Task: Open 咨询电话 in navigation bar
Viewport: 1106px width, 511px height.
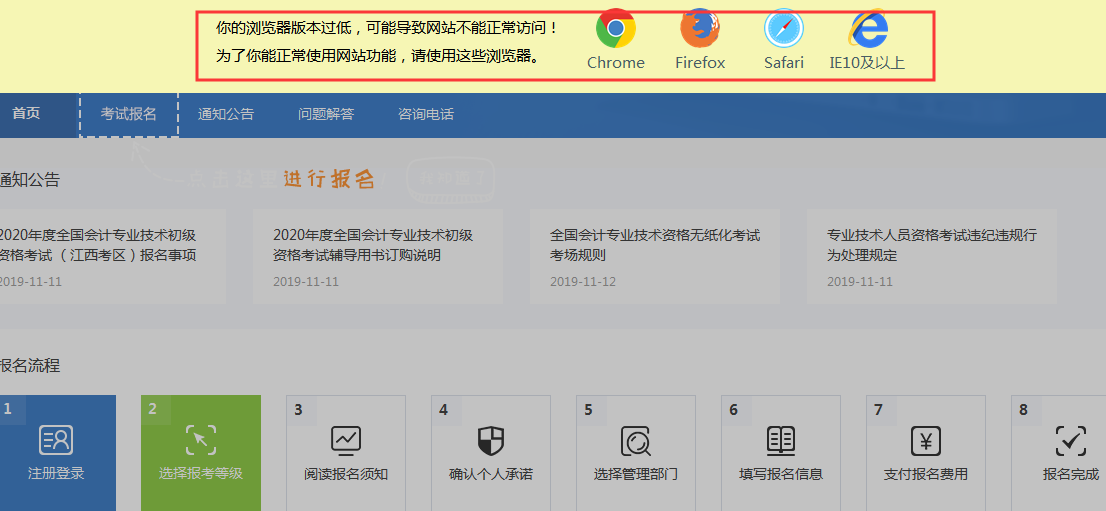Action: (426, 114)
